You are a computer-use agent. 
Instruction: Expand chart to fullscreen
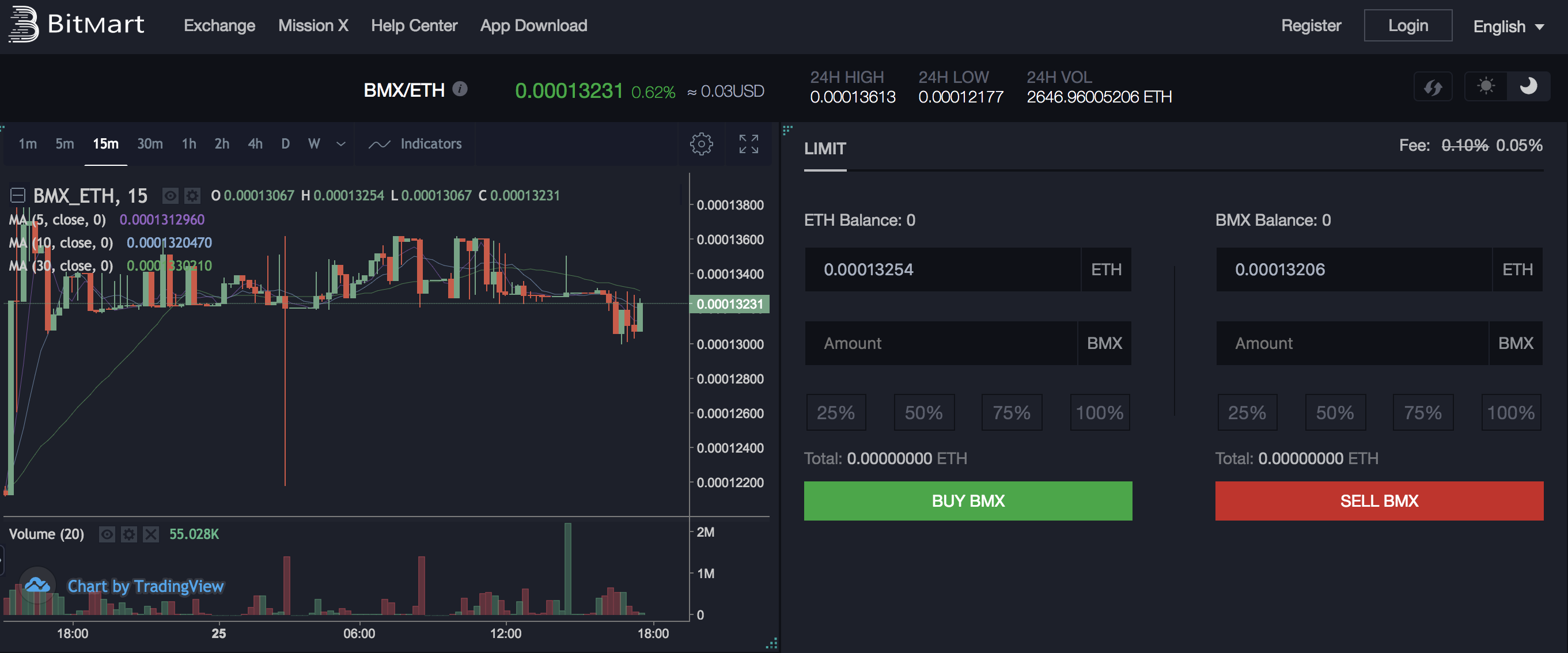pos(749,143)
